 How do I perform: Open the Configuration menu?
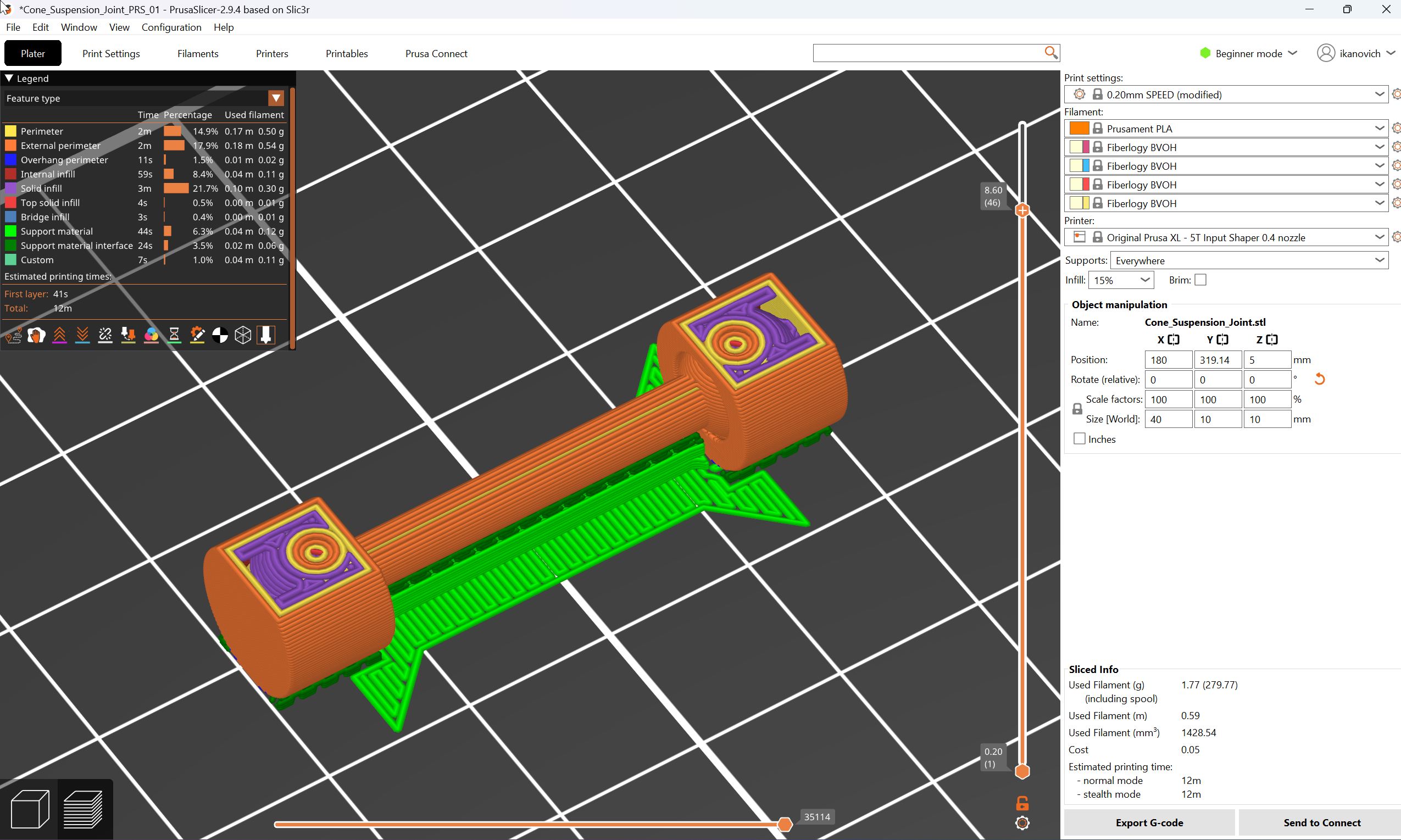tap(171, 27)
